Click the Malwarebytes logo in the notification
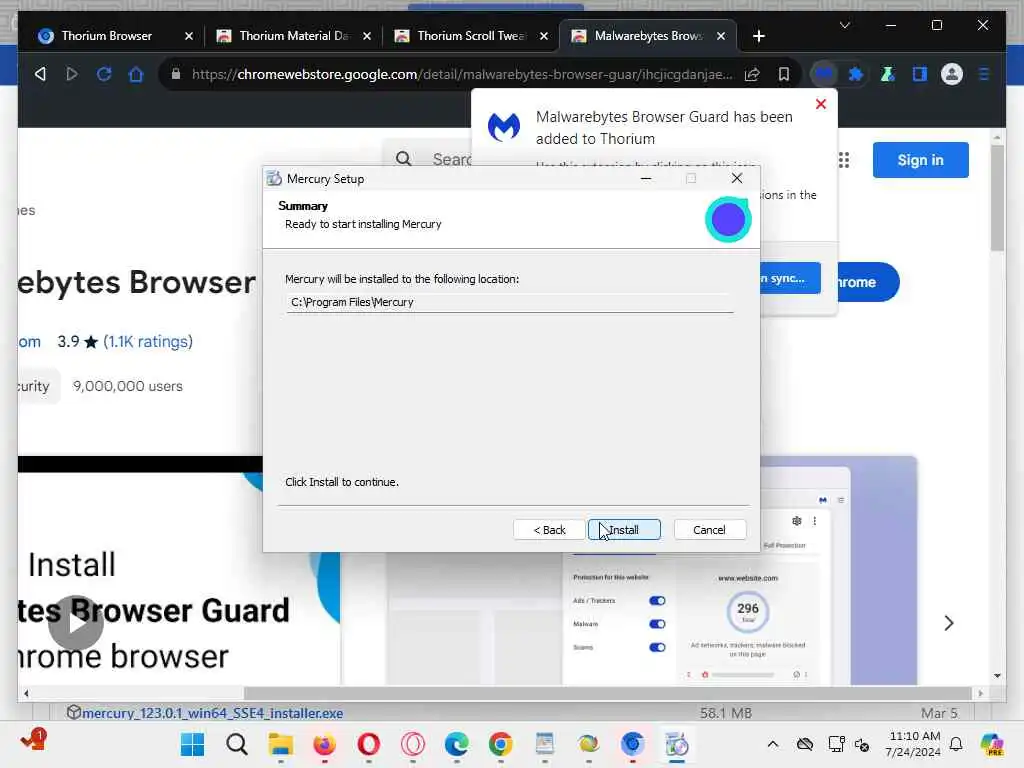 pyautogui.click(x=504, y=127)
